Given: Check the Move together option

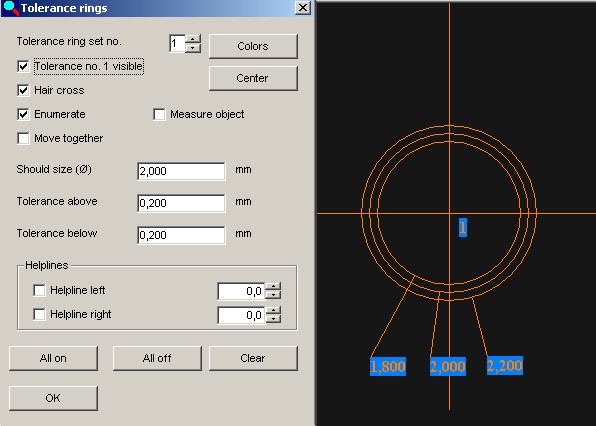Looking at the screenshot, I should 23,138.
